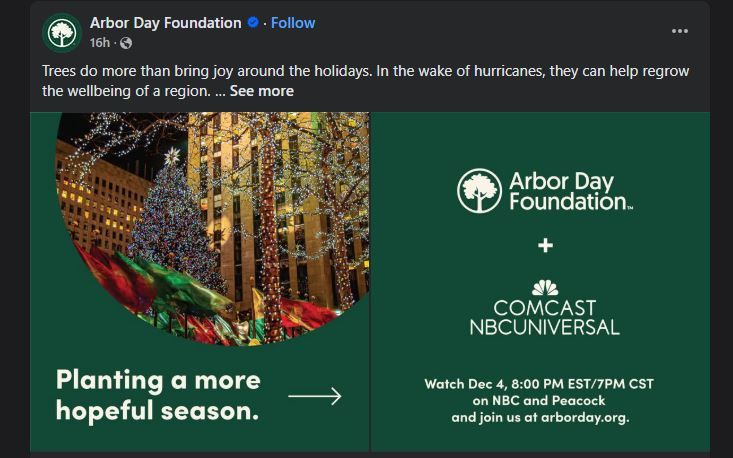This screenshot has width=733, height=458.
Task: Click the white right-pointing arrow icon
Action: (315, 397)
